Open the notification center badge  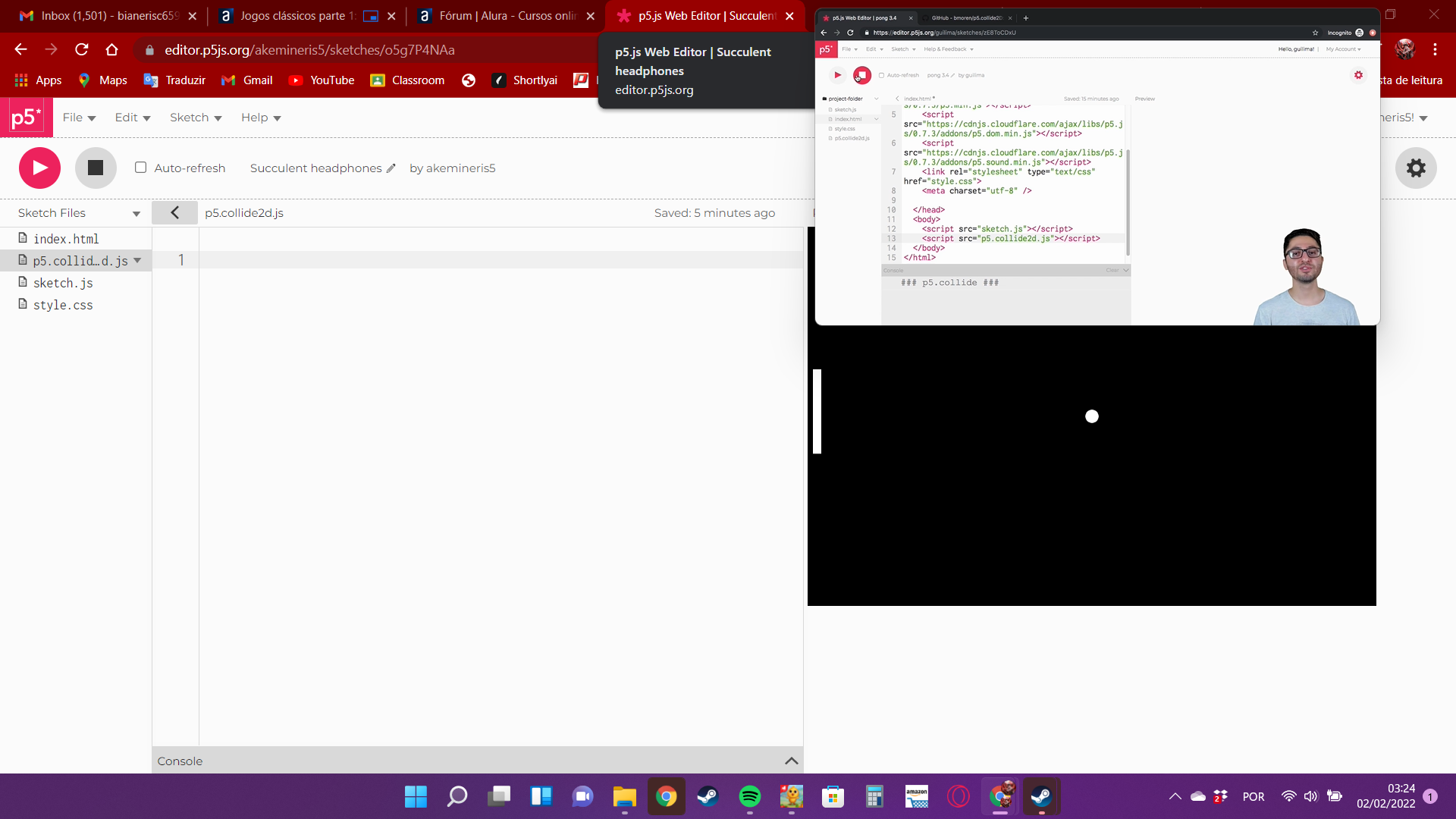click(1430, 796)
